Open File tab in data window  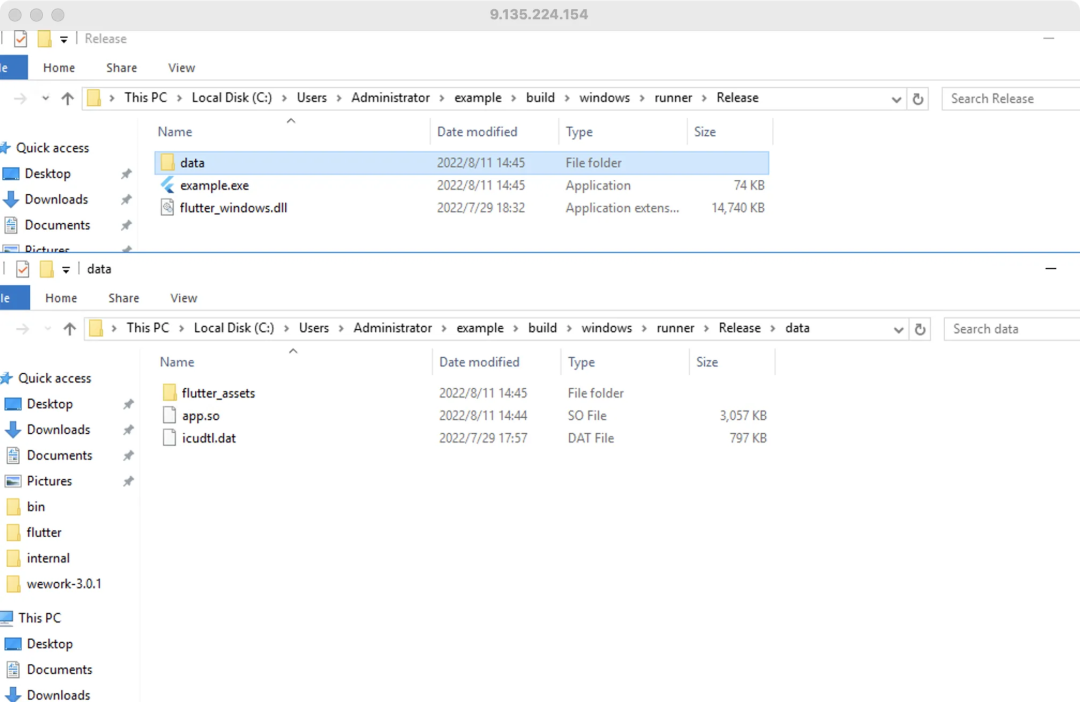click(x=14, y=298)
